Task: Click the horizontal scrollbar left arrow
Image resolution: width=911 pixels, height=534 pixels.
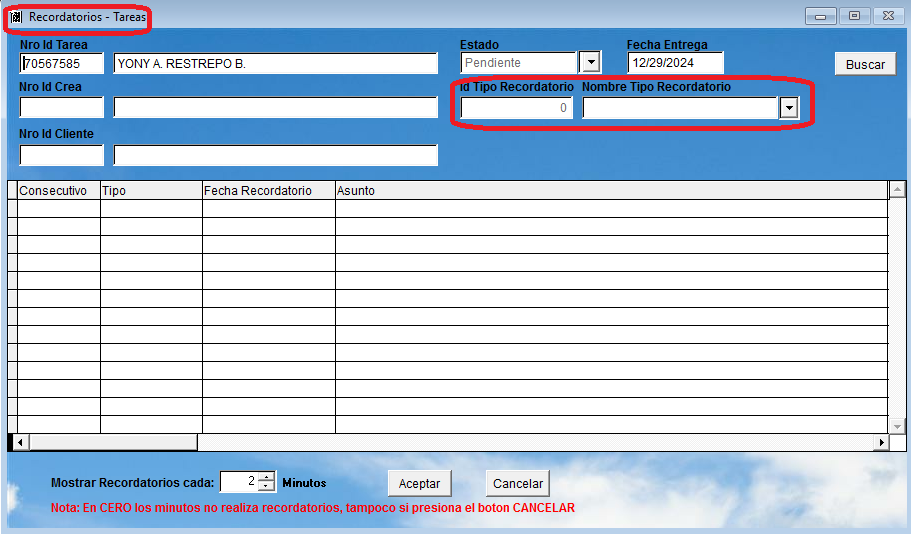Action: point(20,443)
